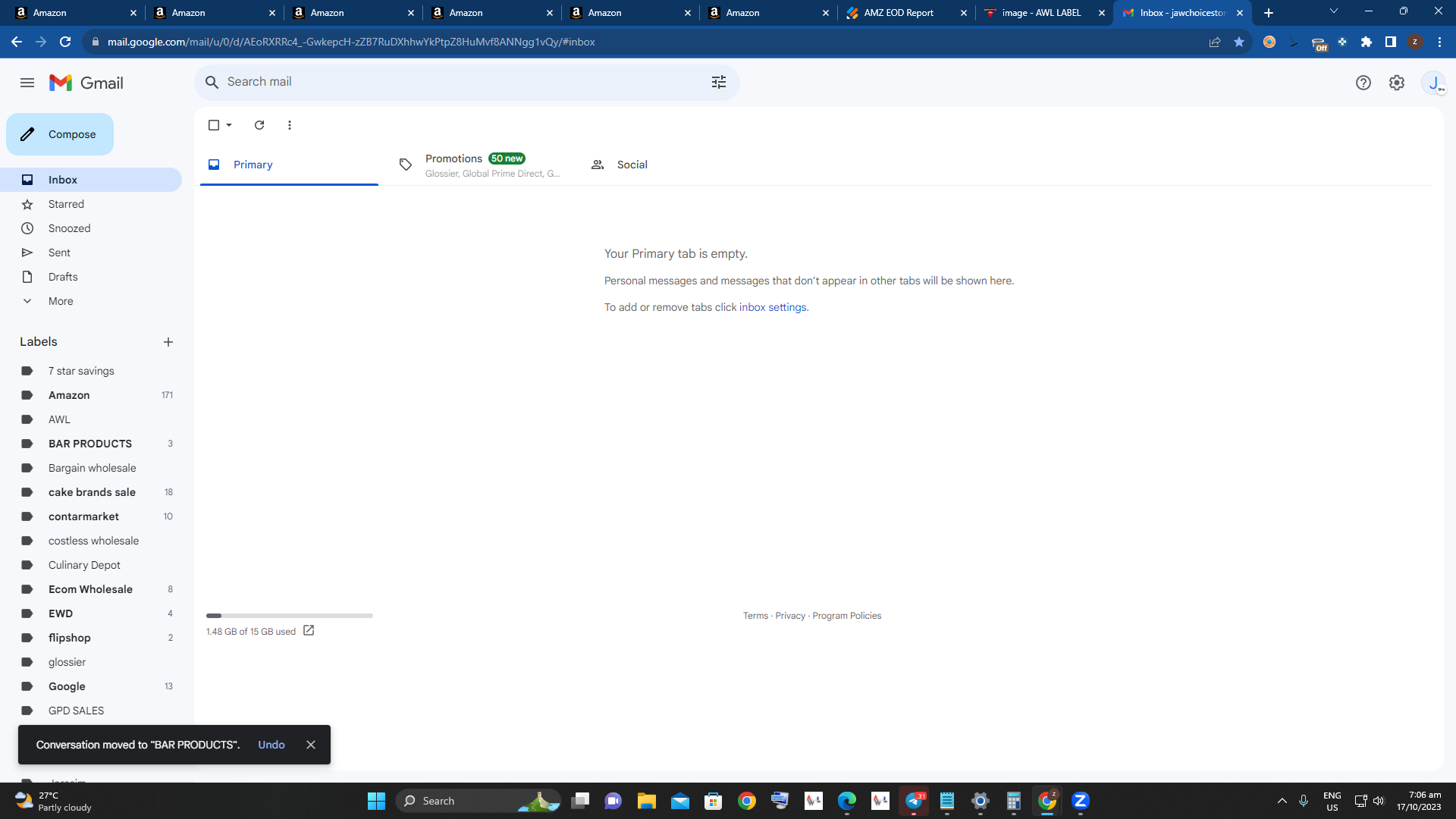Switch to the Promotions tab

click(479, 165)
